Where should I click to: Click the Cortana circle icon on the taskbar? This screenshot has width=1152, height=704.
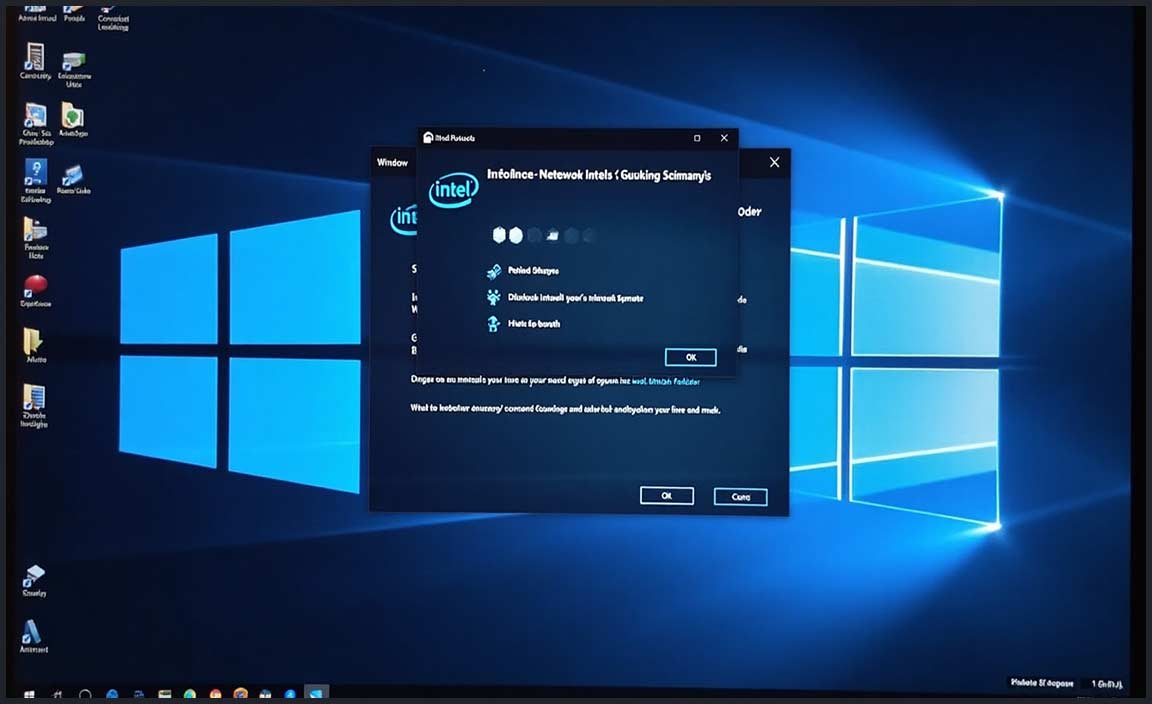click(85, 694)
